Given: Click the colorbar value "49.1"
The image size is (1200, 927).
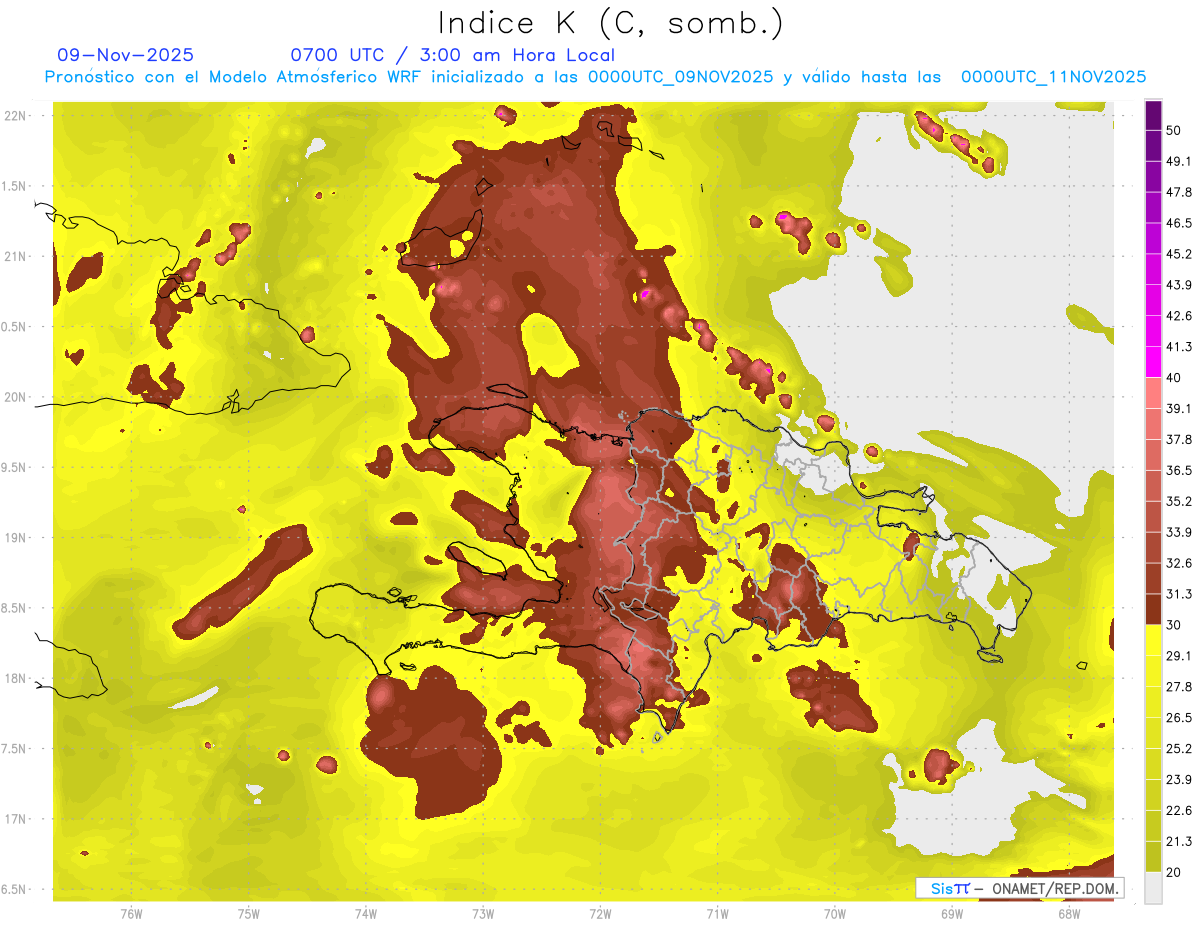Looking at the screenshot, I should tap(1178, 161).
